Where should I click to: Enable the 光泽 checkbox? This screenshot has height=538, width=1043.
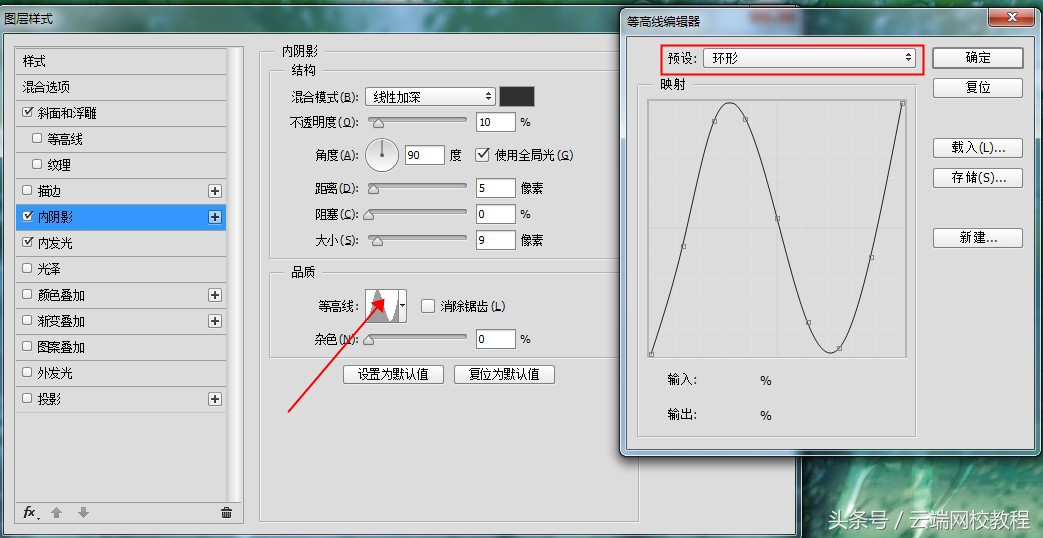coord(27,268)
